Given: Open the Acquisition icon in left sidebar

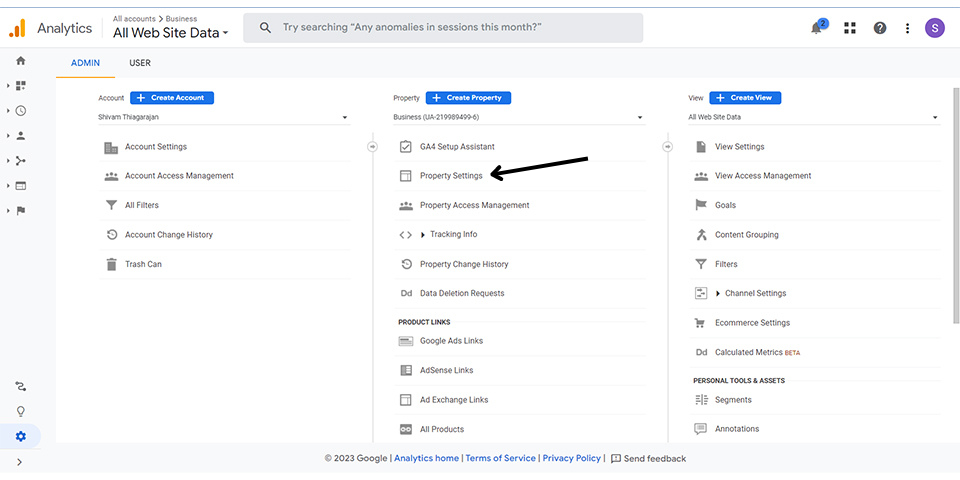Looking at the screenshot, I should click(21, 161).
